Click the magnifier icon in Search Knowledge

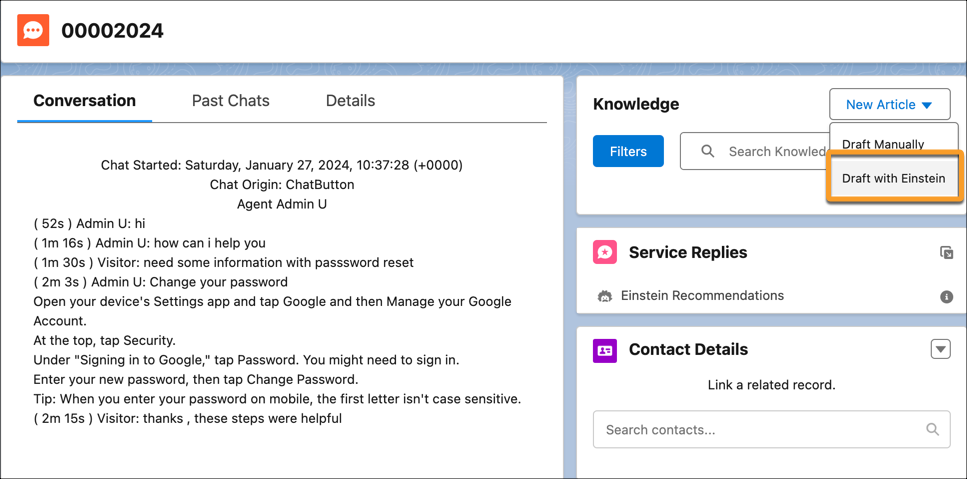[x=708, y=151]
